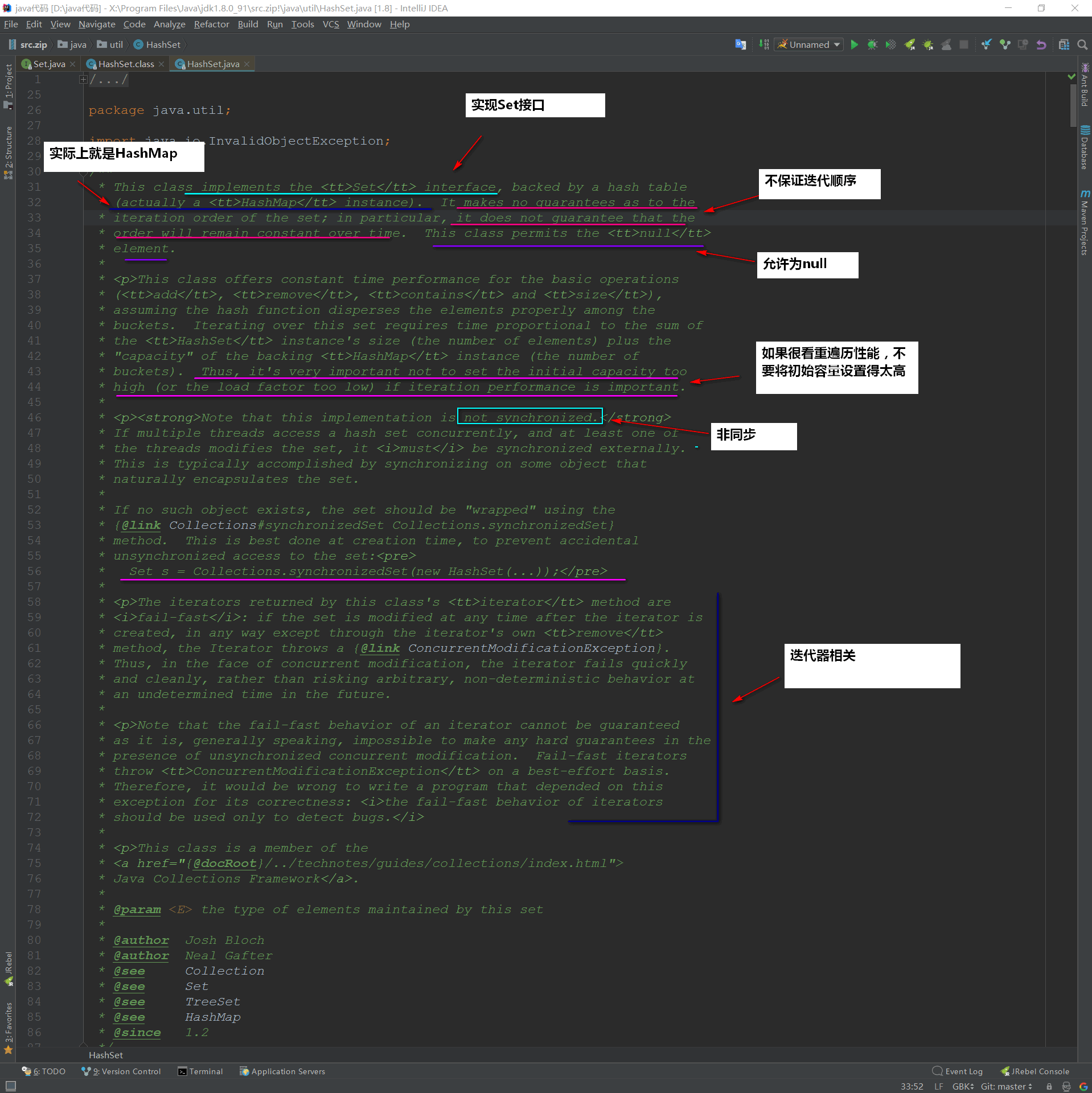This screenshot has height=1093, width=1092.
Task: Launch with JRebel rocket icon
Action: tap(909, 44)
